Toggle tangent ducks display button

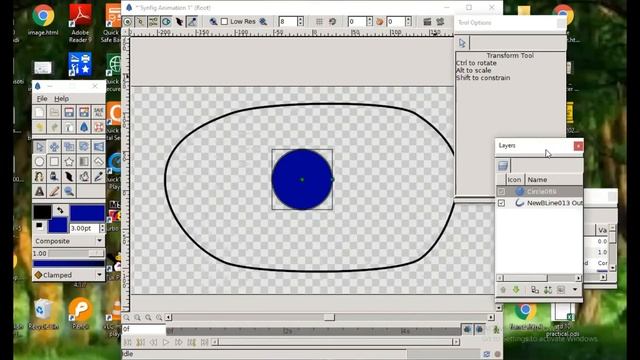click(153, 22)
